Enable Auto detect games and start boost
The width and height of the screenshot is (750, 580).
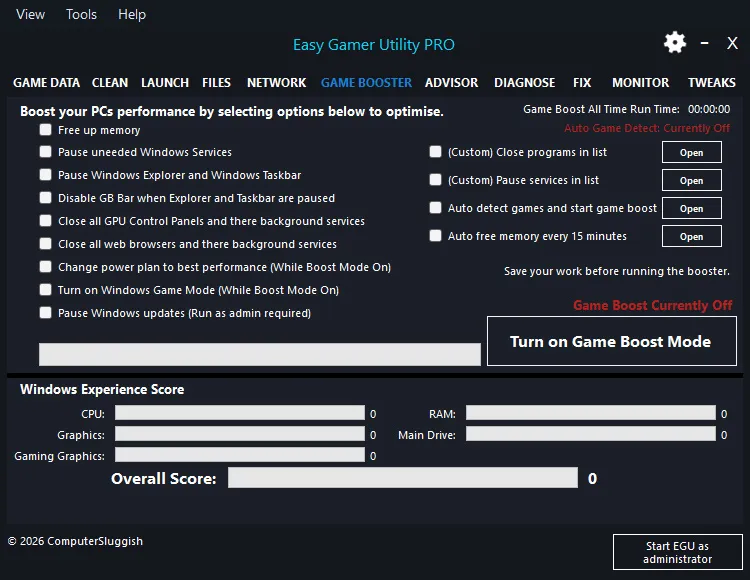[x=435, y=208]
